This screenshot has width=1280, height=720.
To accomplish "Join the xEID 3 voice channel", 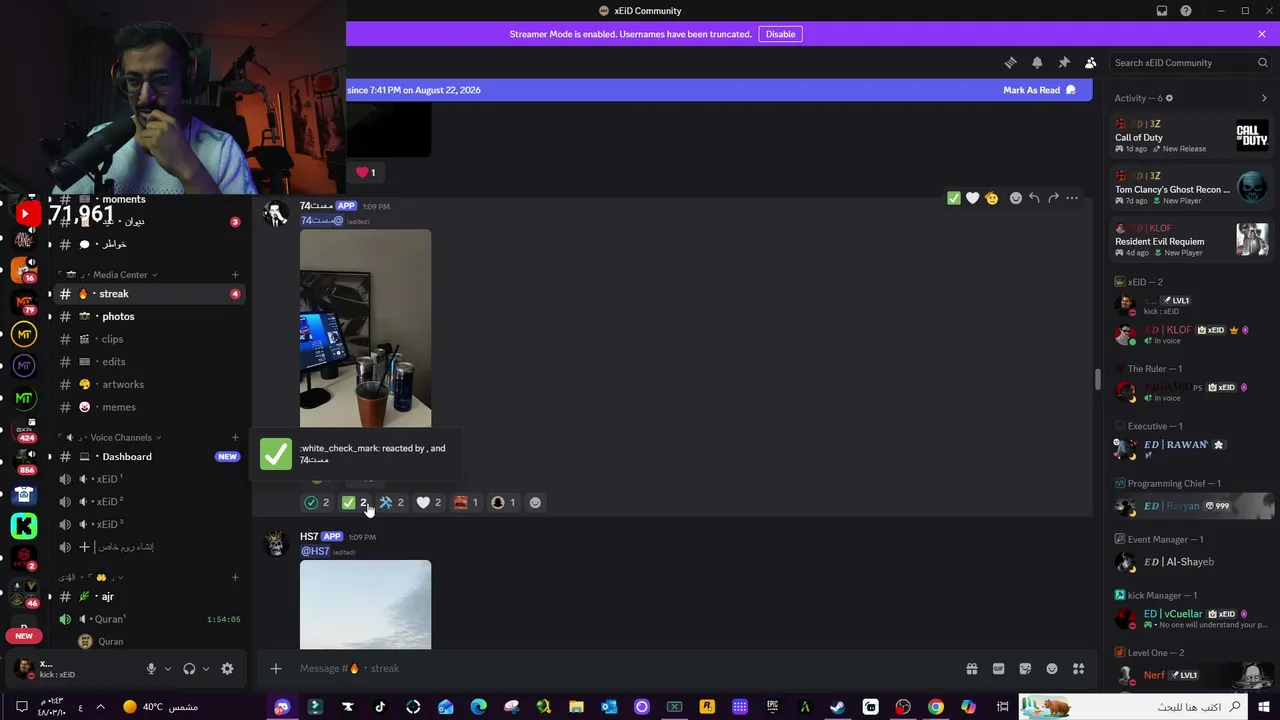I will [x=150, y=524].
